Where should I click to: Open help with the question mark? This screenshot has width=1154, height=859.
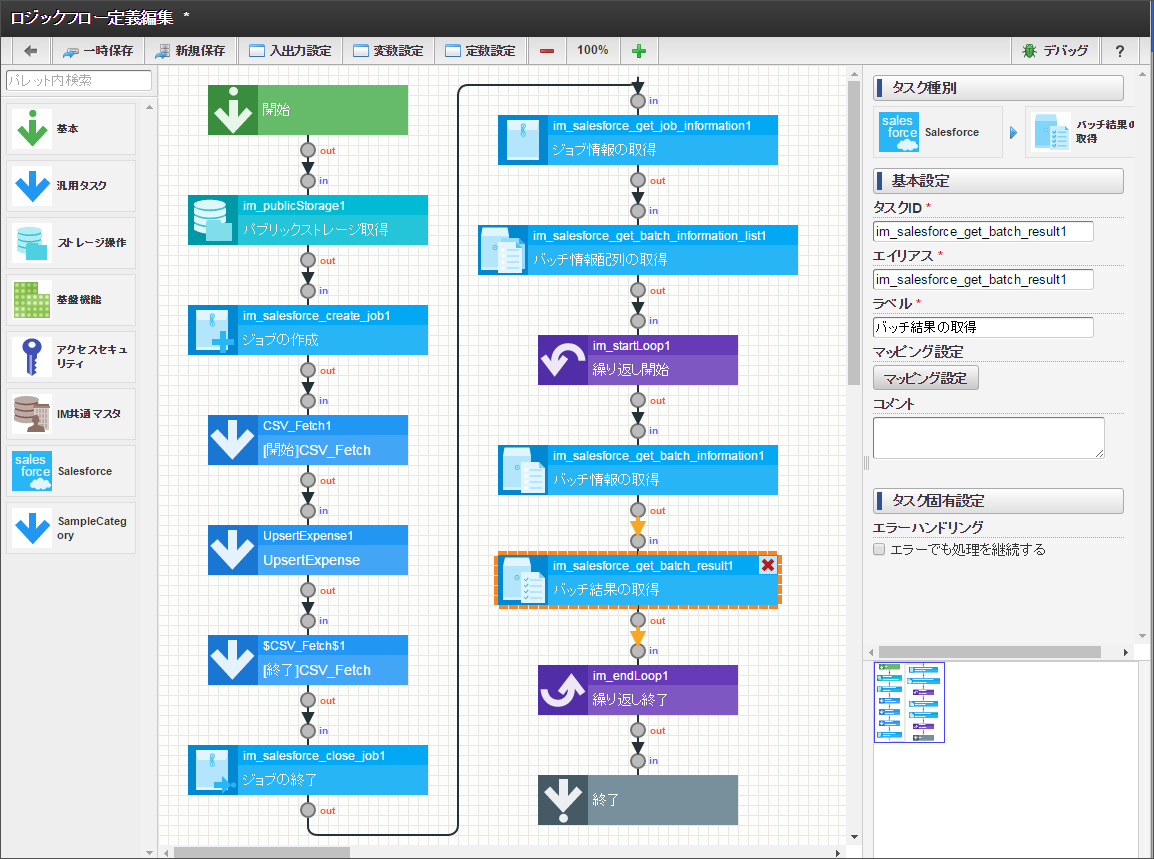(x=1119, y=51)
